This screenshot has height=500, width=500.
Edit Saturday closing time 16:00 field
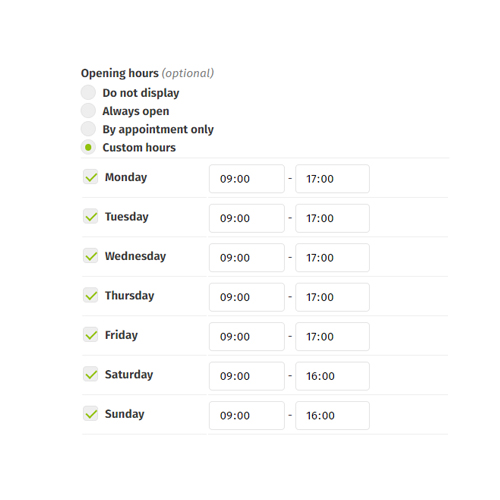click(x=332, y=376)
